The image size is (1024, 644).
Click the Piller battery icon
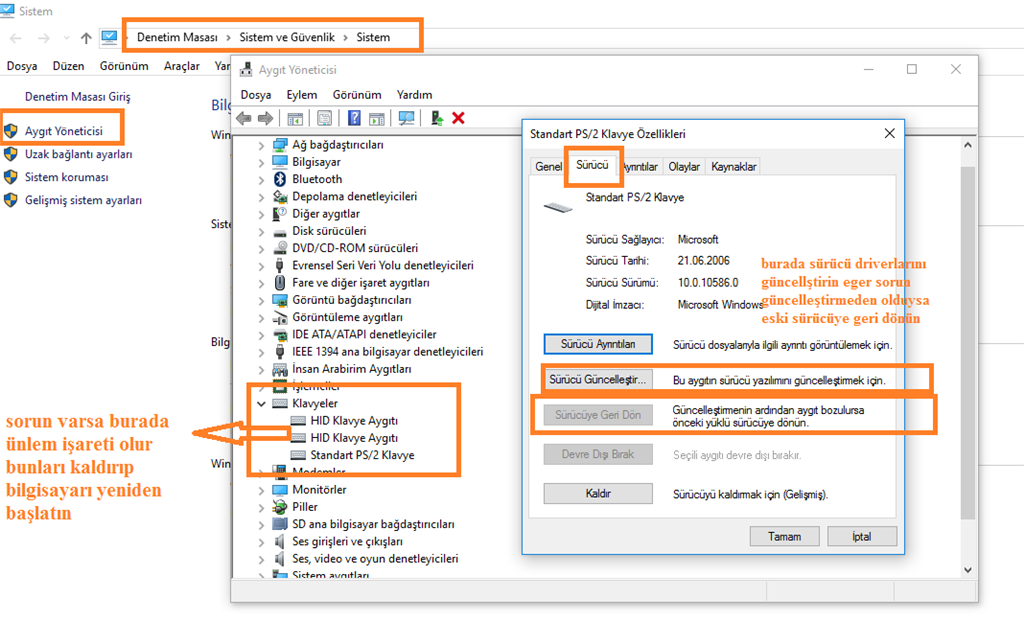(280, 507)
